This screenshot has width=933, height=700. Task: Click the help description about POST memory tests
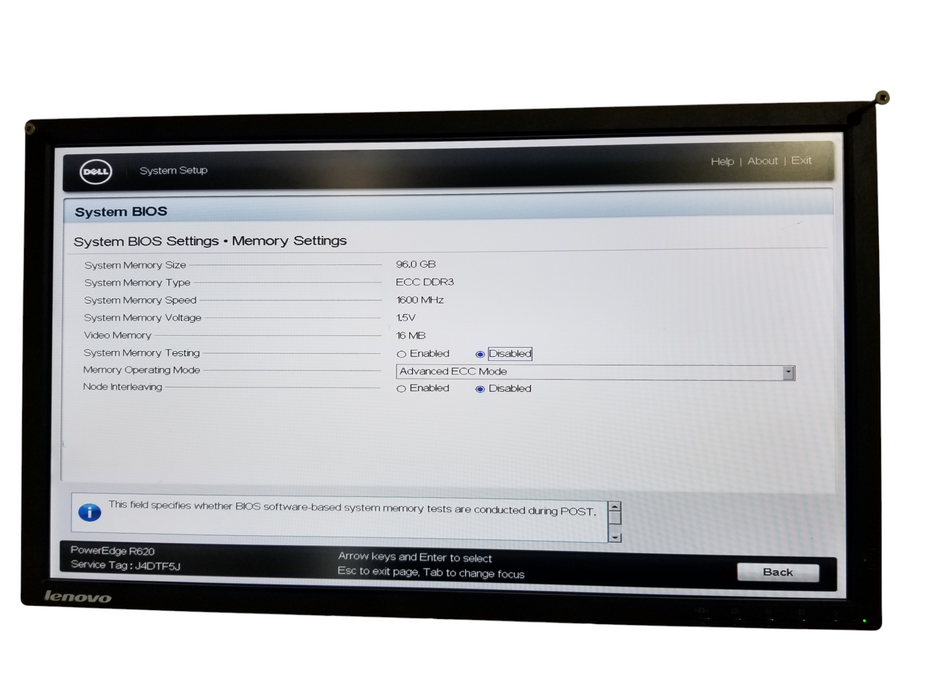click(352, 508)
